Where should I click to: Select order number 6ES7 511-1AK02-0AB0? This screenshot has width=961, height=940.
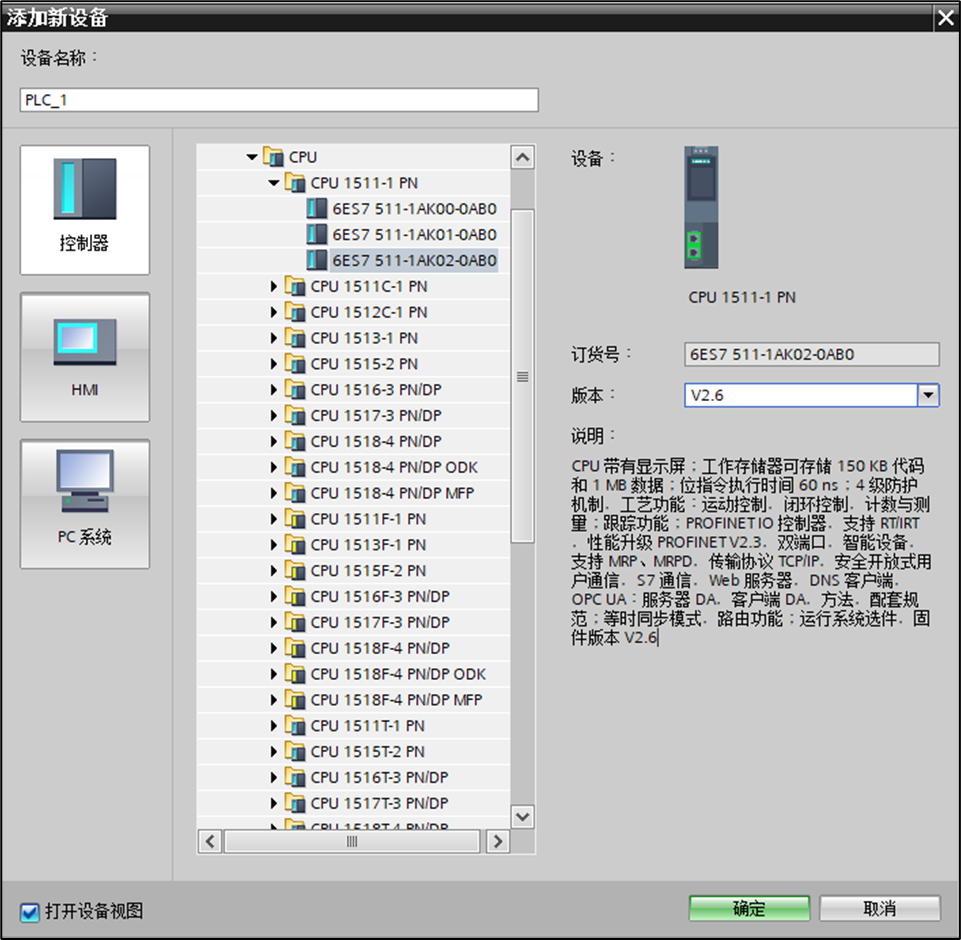click(x=414, y=260)
